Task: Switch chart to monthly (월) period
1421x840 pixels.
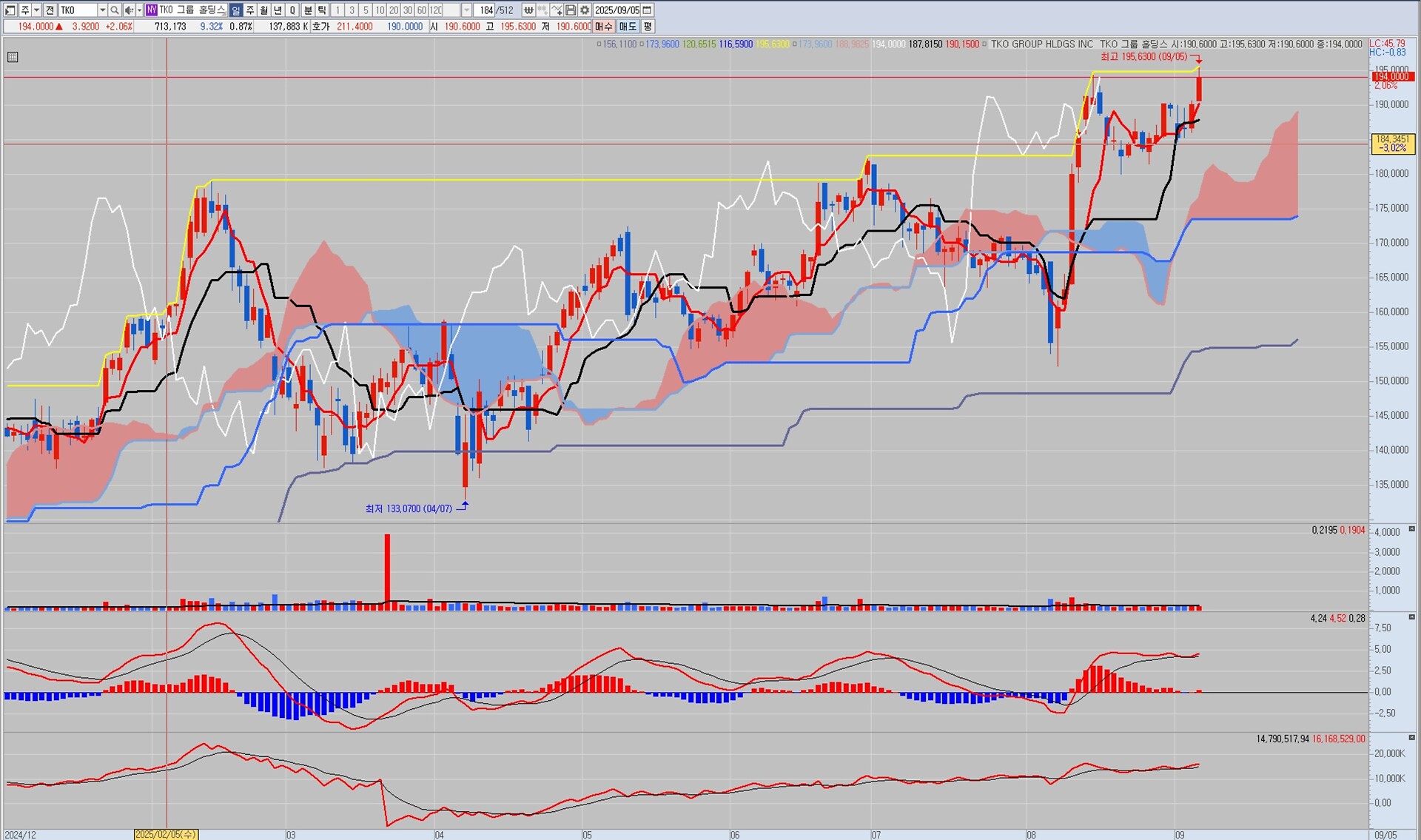Action: (x=264, y=10)
